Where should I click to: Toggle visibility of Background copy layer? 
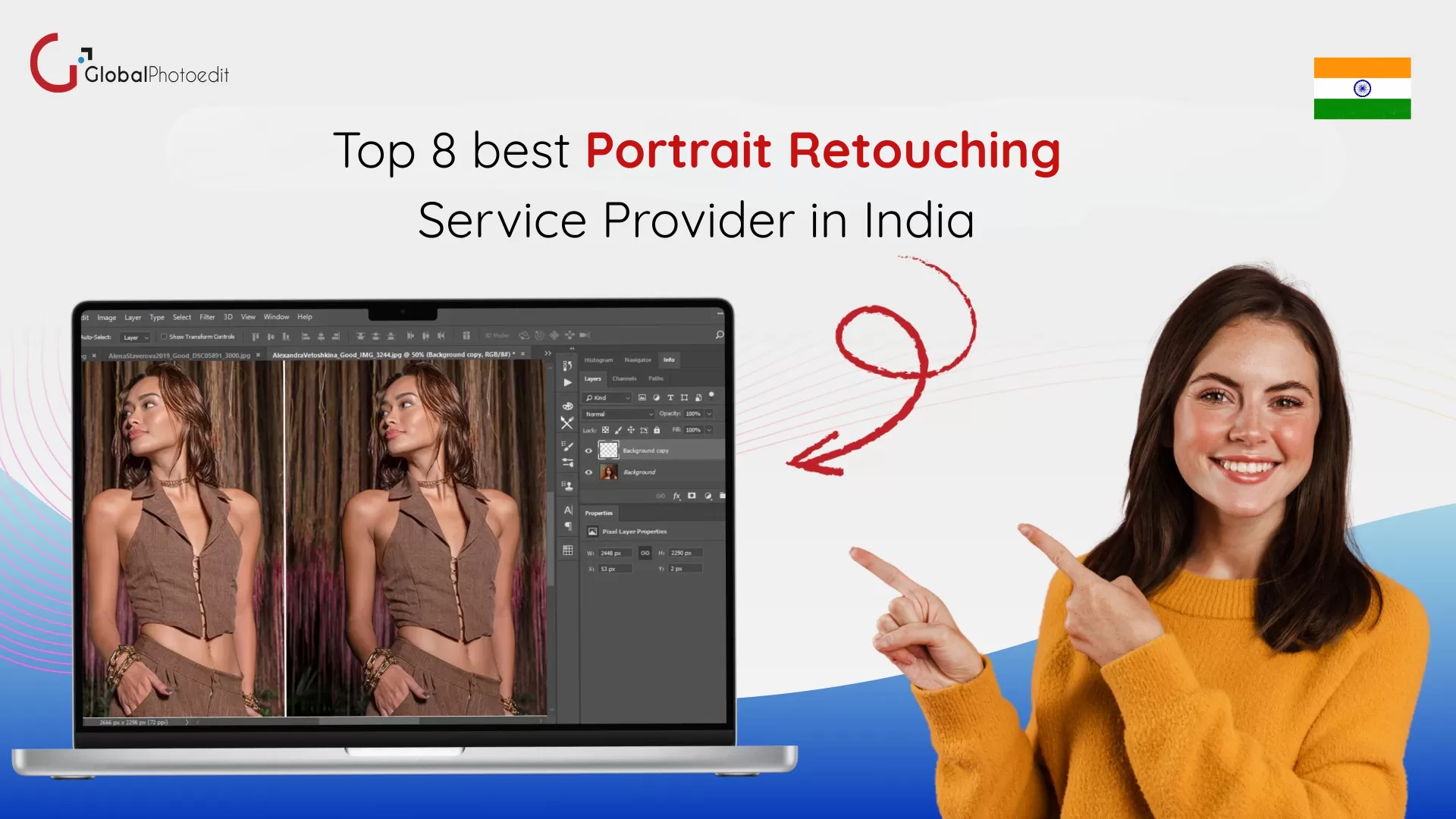pyautogui.click(x=589, y=450)
